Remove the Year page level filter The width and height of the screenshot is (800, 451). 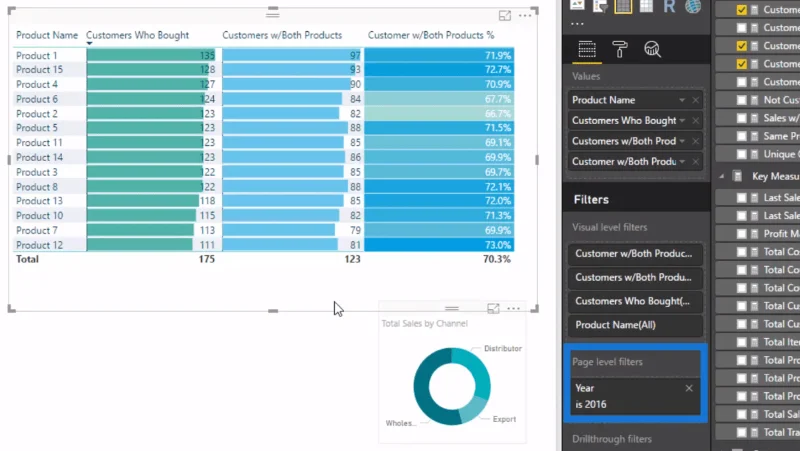click(x=689, y=388)
